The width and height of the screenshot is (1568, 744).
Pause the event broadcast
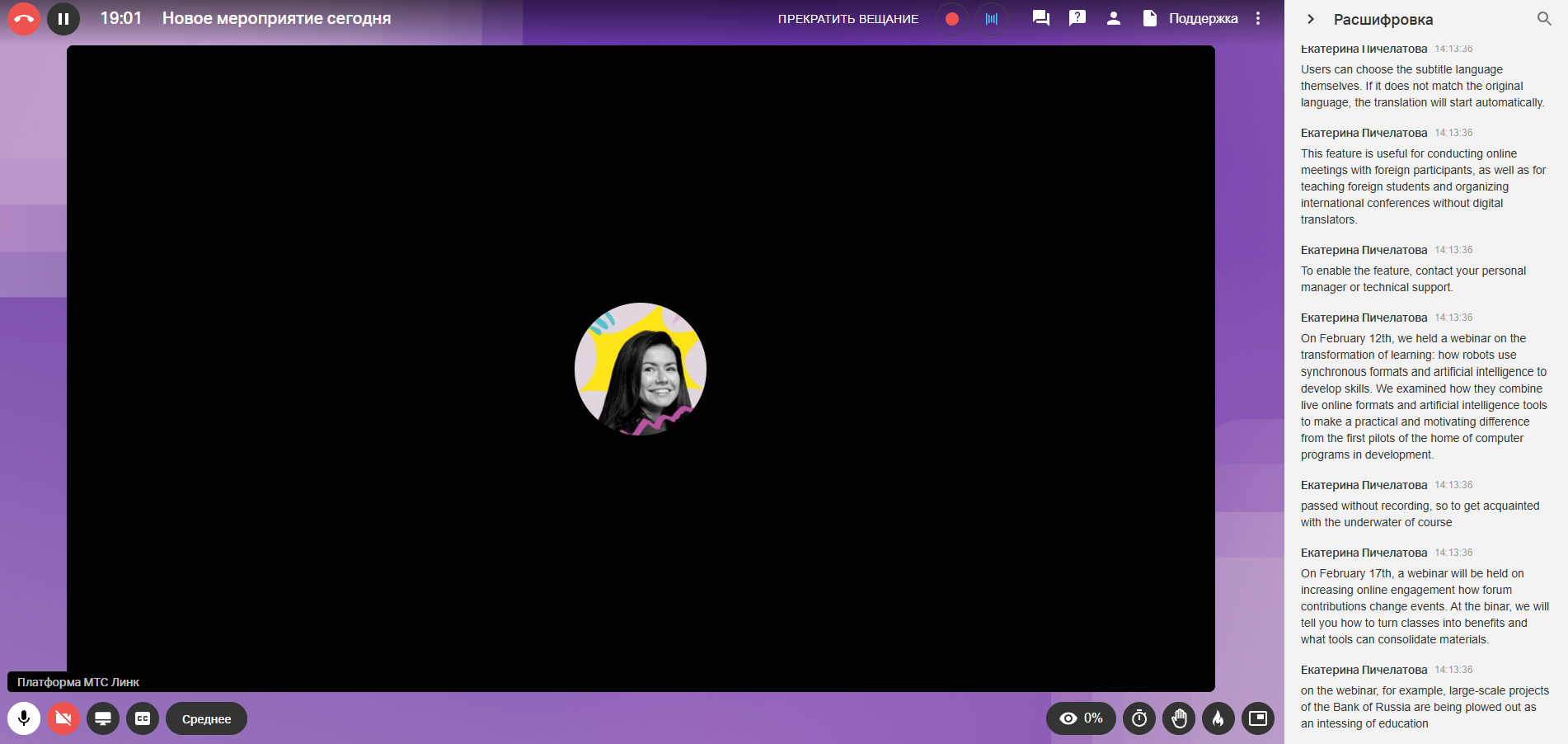click(63, 18)
